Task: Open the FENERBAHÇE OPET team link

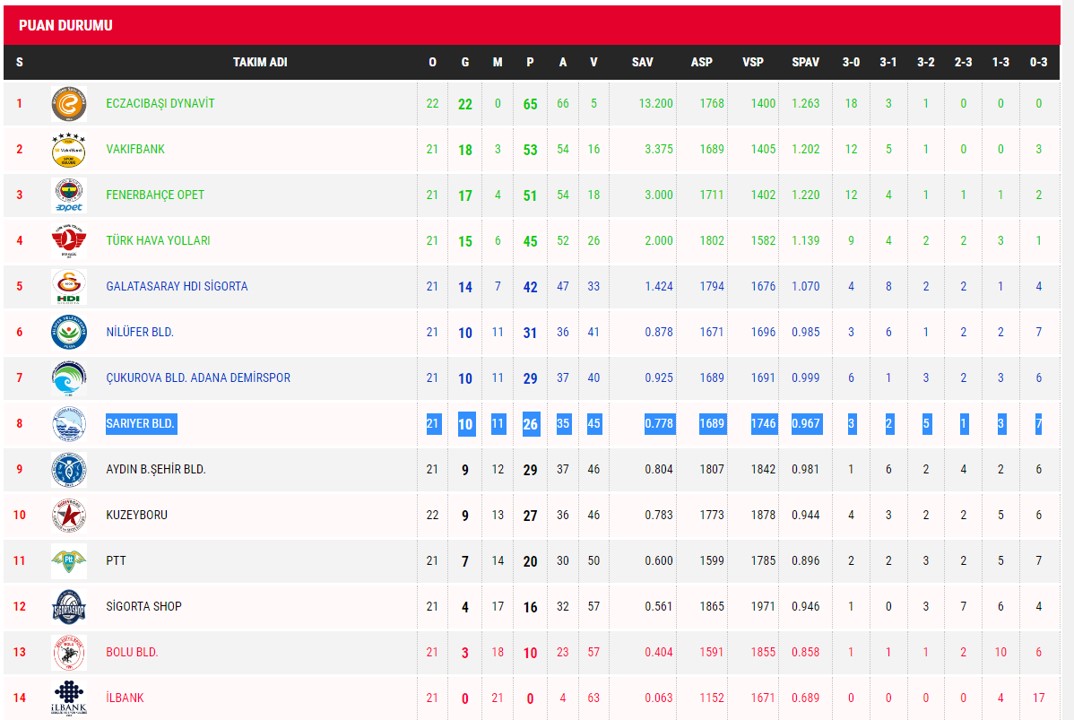Action: pos(155,195)
